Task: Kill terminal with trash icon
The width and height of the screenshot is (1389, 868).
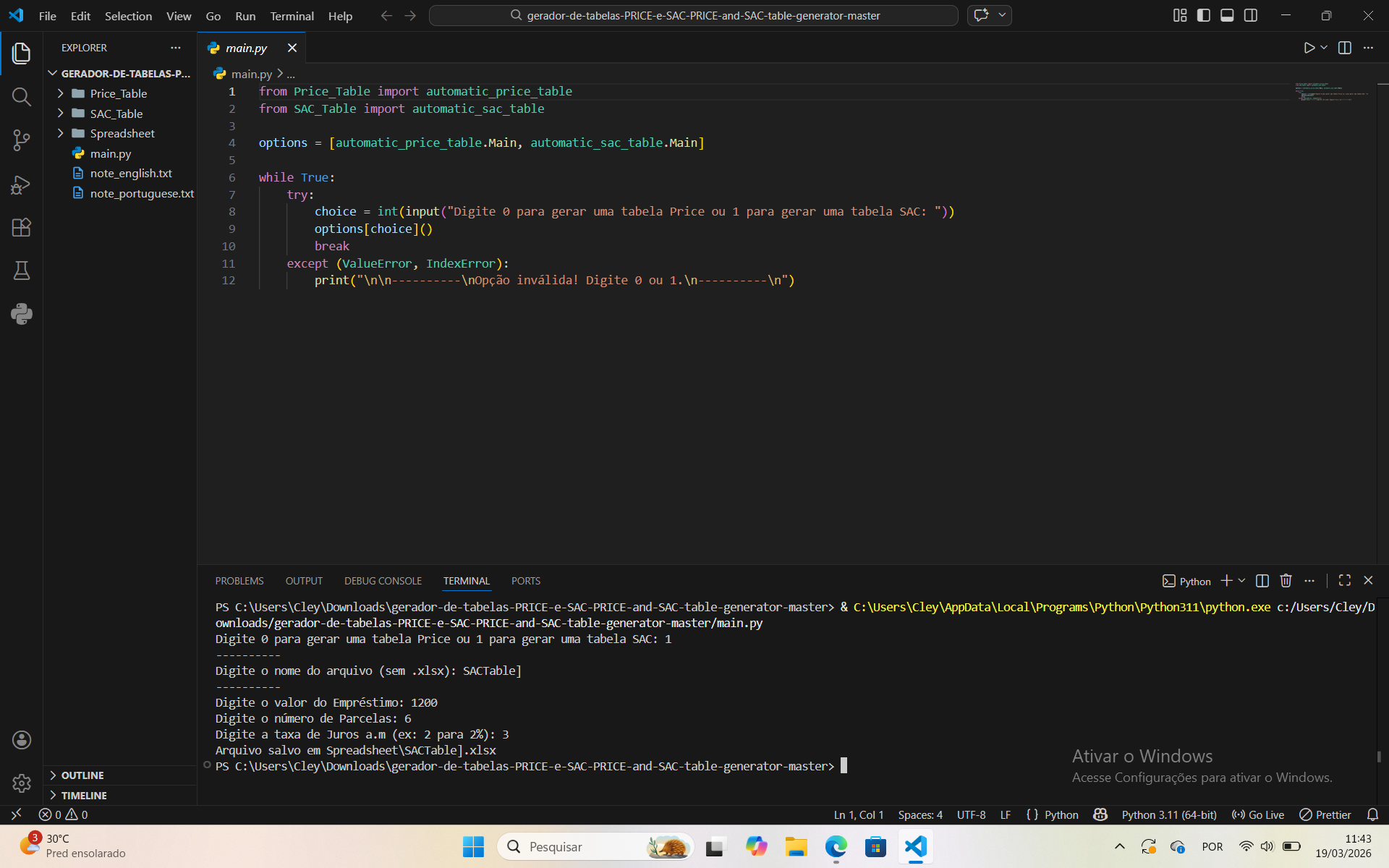Action: [x=1286, y=581]
